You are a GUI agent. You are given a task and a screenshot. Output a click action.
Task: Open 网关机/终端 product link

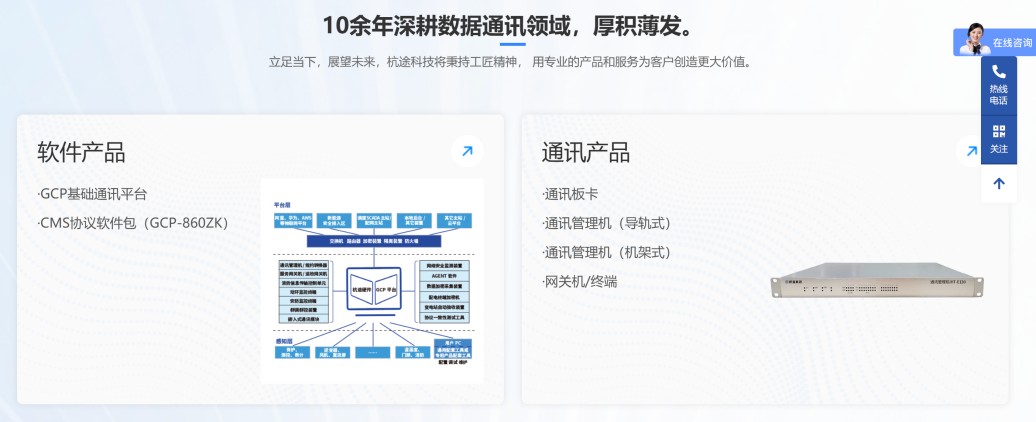click(579, 282)
